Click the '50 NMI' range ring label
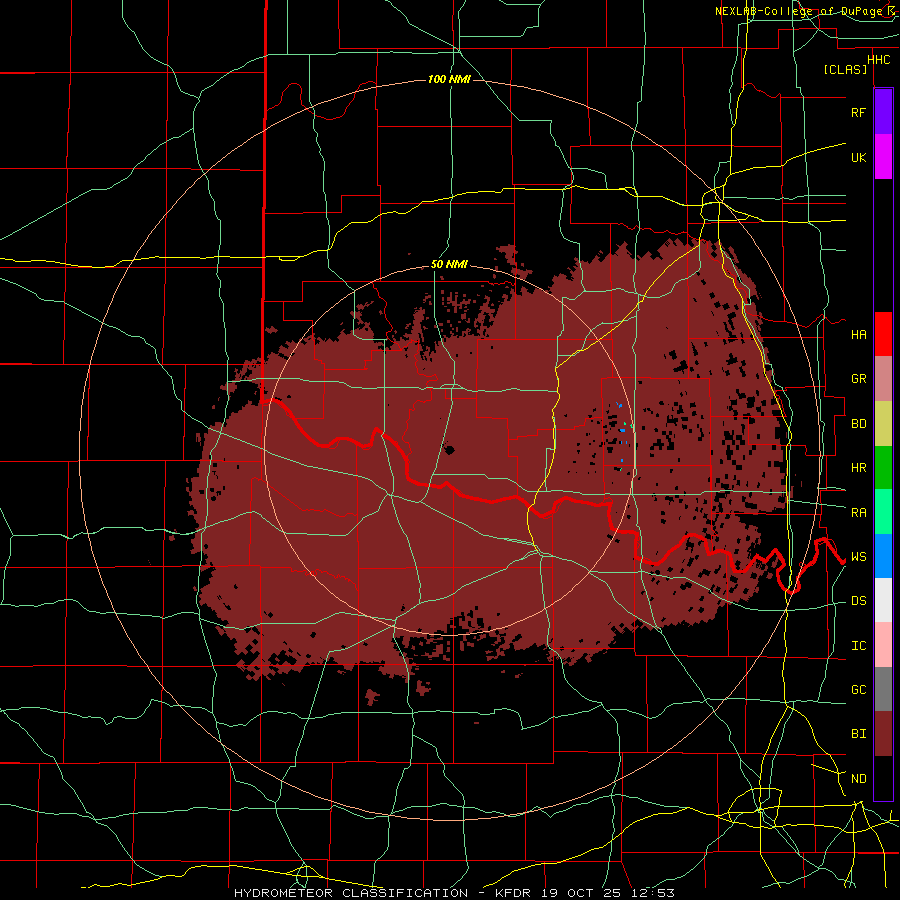 [x=449, y=265]
